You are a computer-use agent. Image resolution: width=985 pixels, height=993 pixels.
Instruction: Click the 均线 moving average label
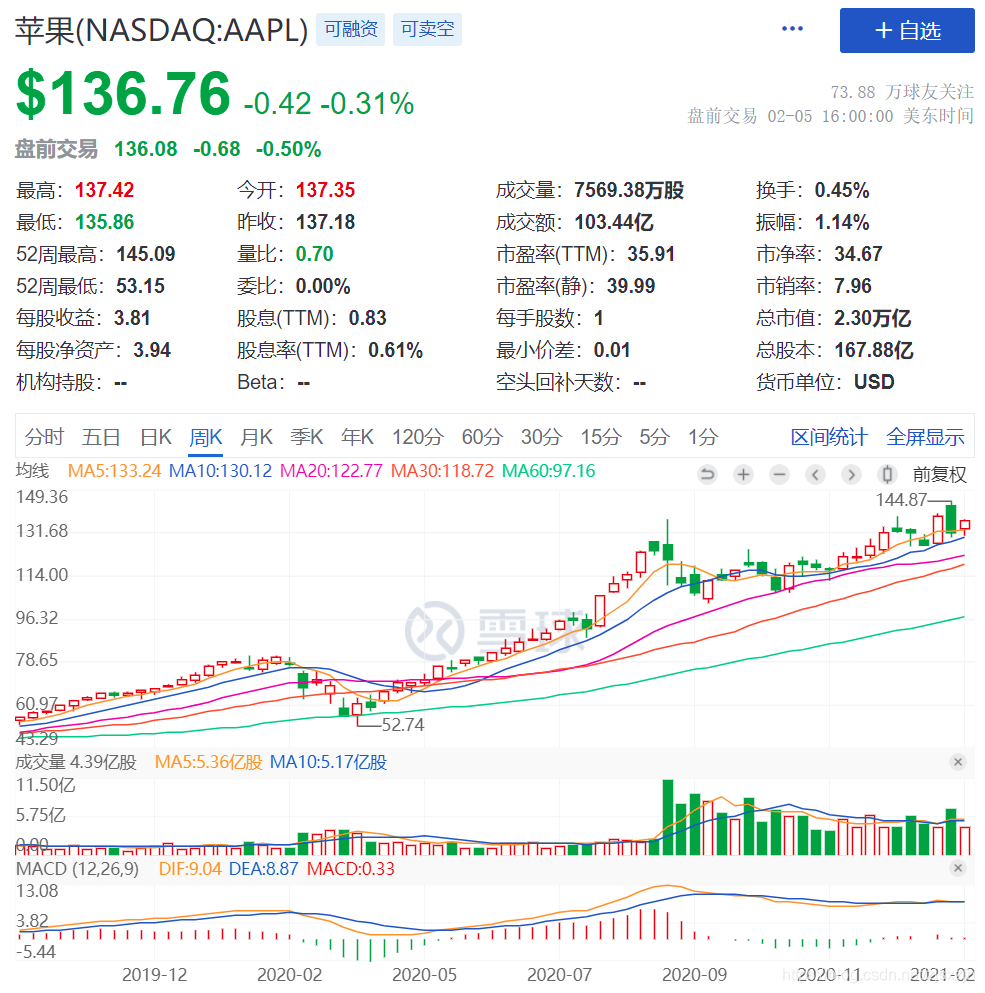[32, 471]
